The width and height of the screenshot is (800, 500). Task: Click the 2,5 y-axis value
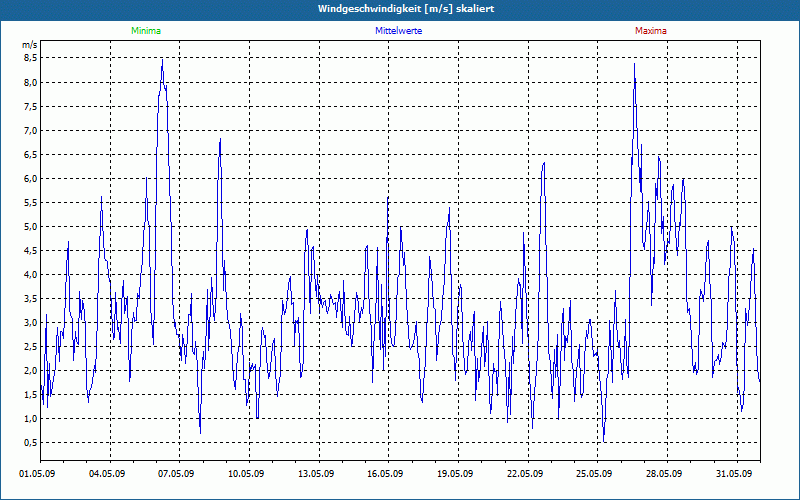tap(30, 346)
